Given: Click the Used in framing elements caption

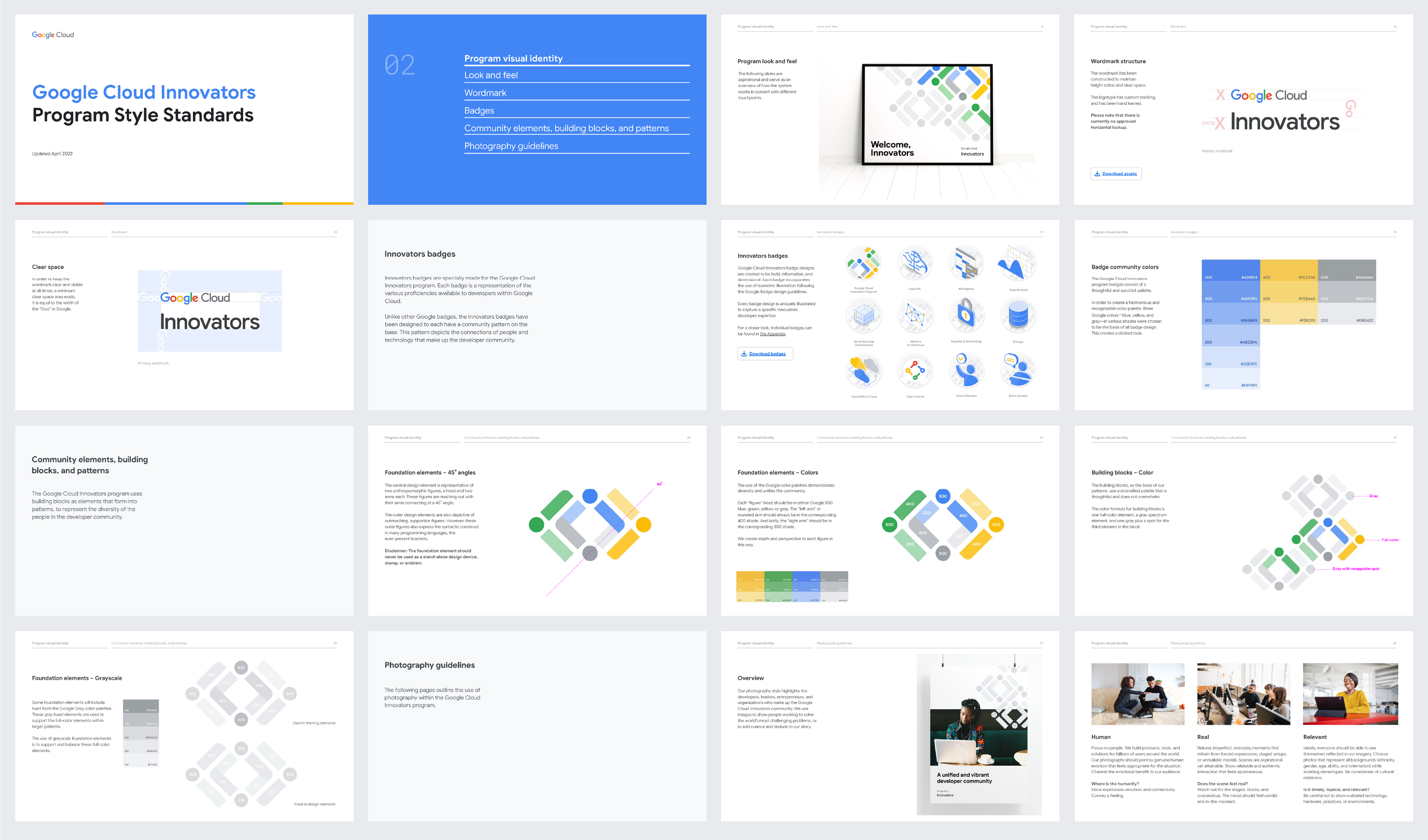Looking at the screenshot, I should coord(314,723).
